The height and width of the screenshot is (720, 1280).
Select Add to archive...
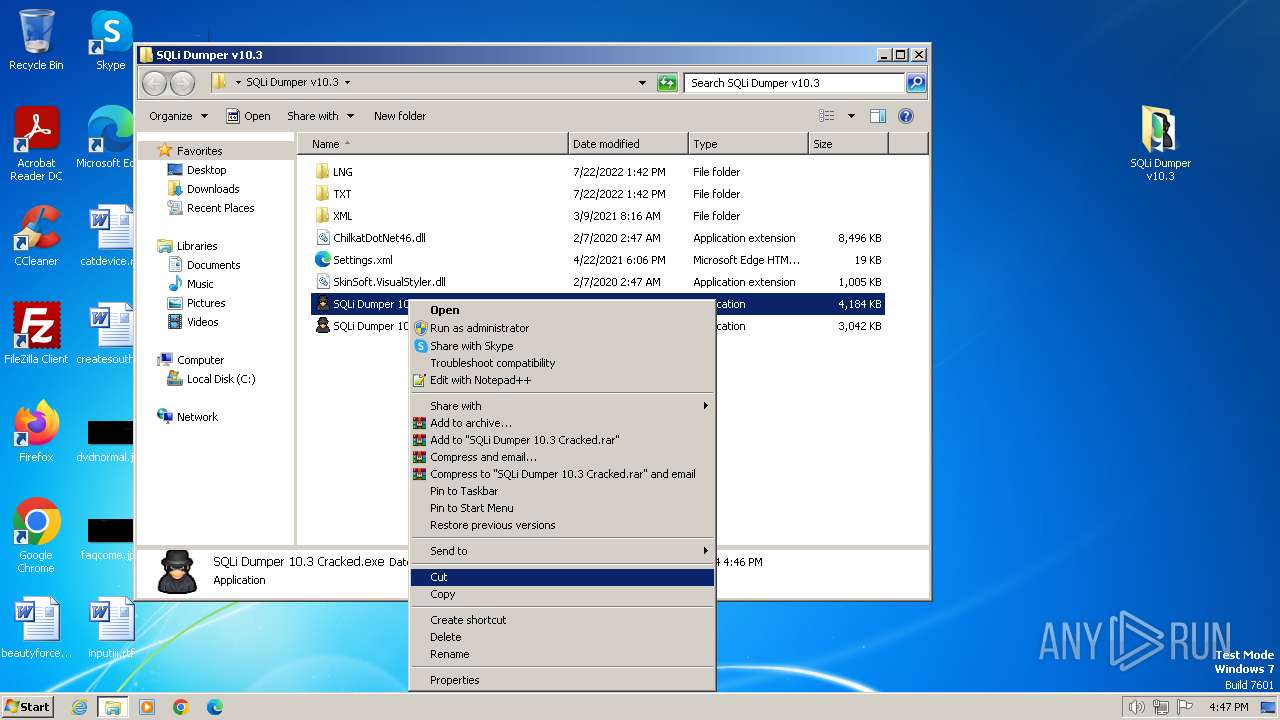[562, 423]
